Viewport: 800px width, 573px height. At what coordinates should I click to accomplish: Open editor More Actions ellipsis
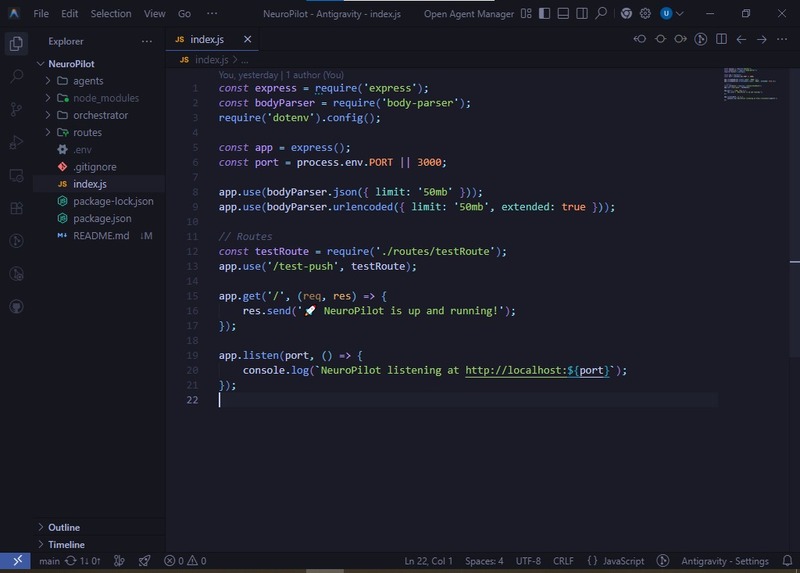pyautogui.click(x=782, y=39)
